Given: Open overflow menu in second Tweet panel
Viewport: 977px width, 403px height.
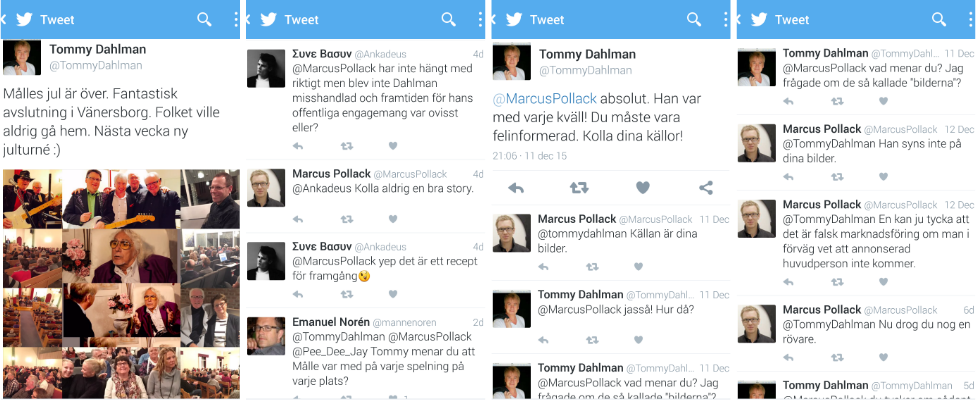Looking at the screenshot, I should click(482, 19).
